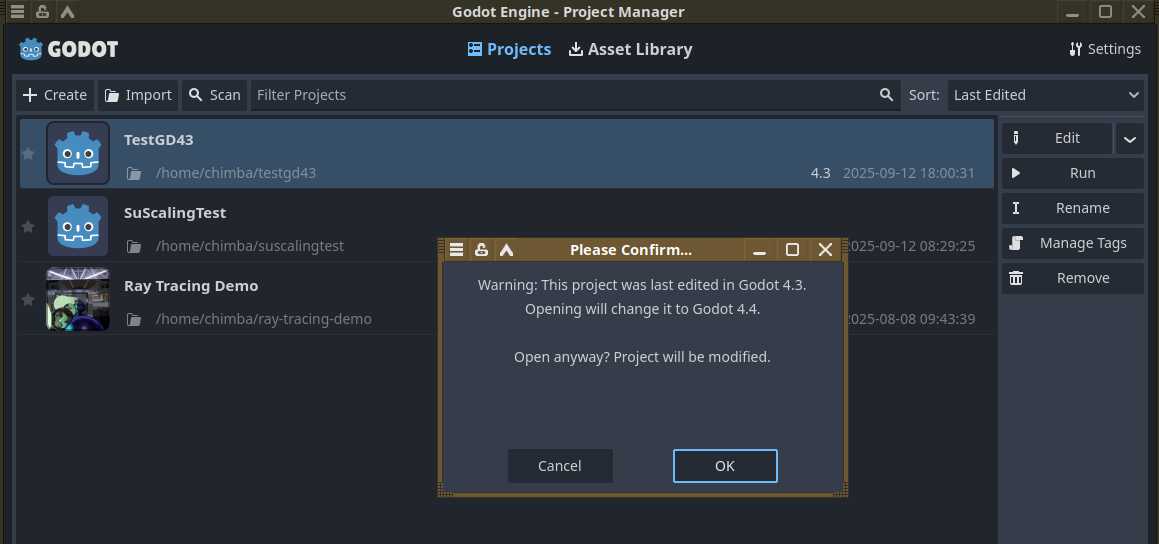
Task: Click the Ray Tracing Demo thumbnail
Action: click(78, 299)
